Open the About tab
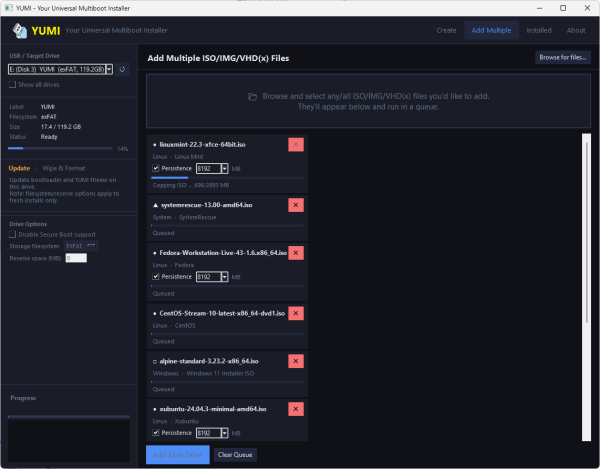 (576, 30)
